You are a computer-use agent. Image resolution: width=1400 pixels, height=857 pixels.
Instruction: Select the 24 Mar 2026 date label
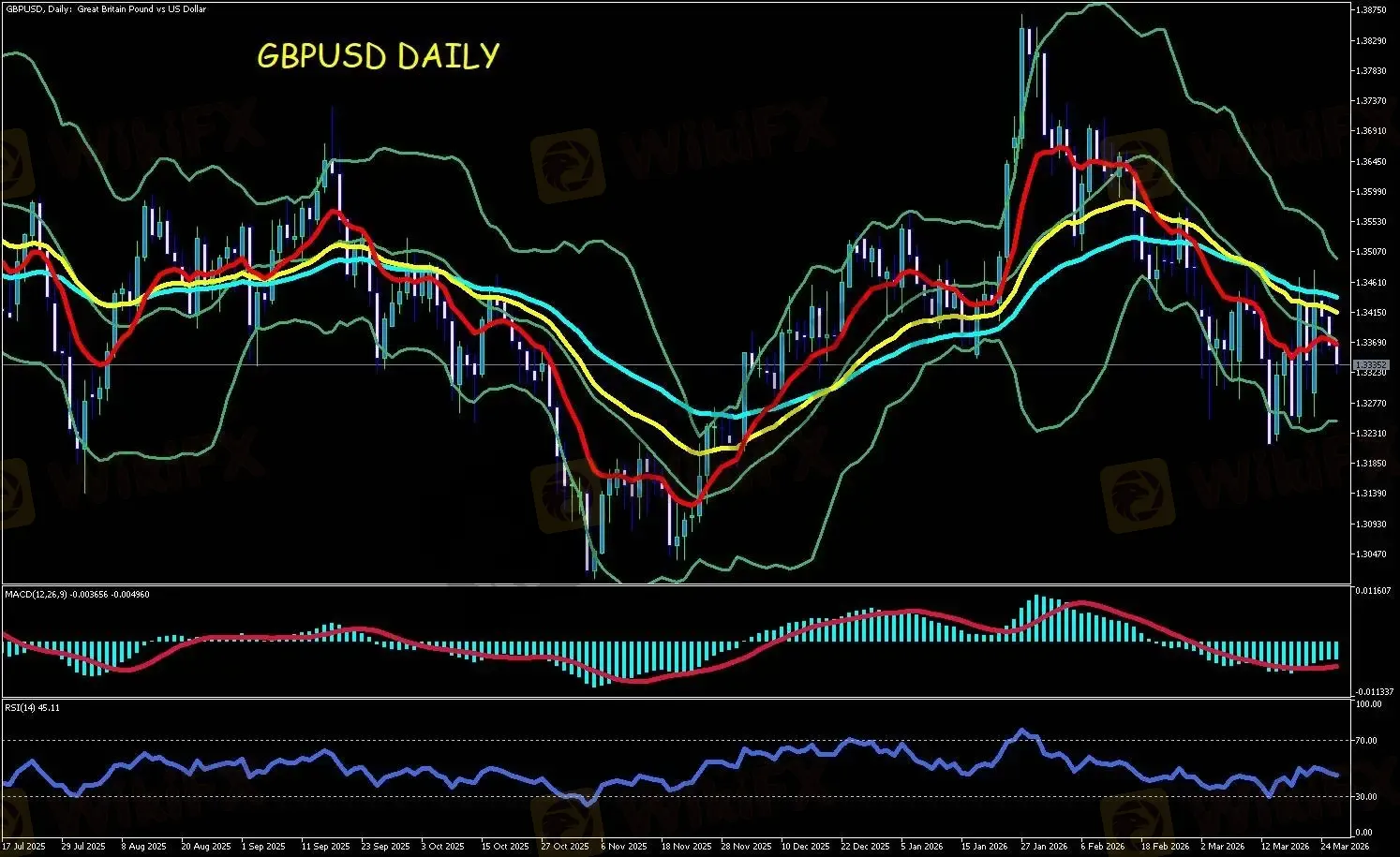(1345, 847)
